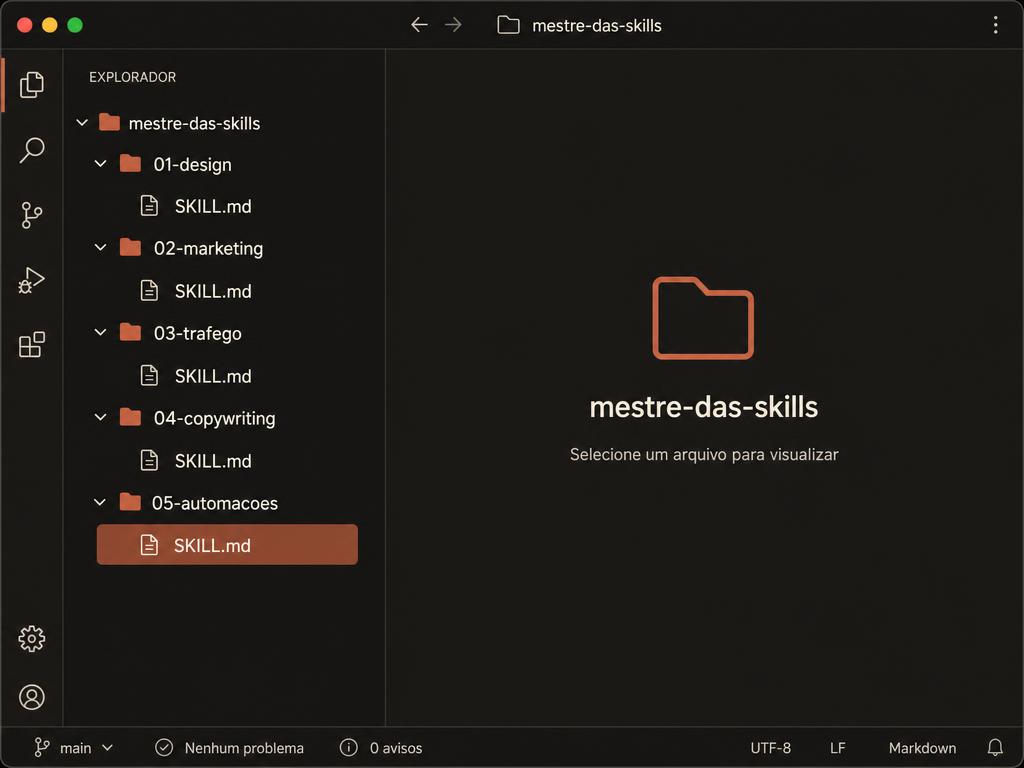Open the main branch dropdown
The width and height of the screenshot is (1024, 768).
74,748
